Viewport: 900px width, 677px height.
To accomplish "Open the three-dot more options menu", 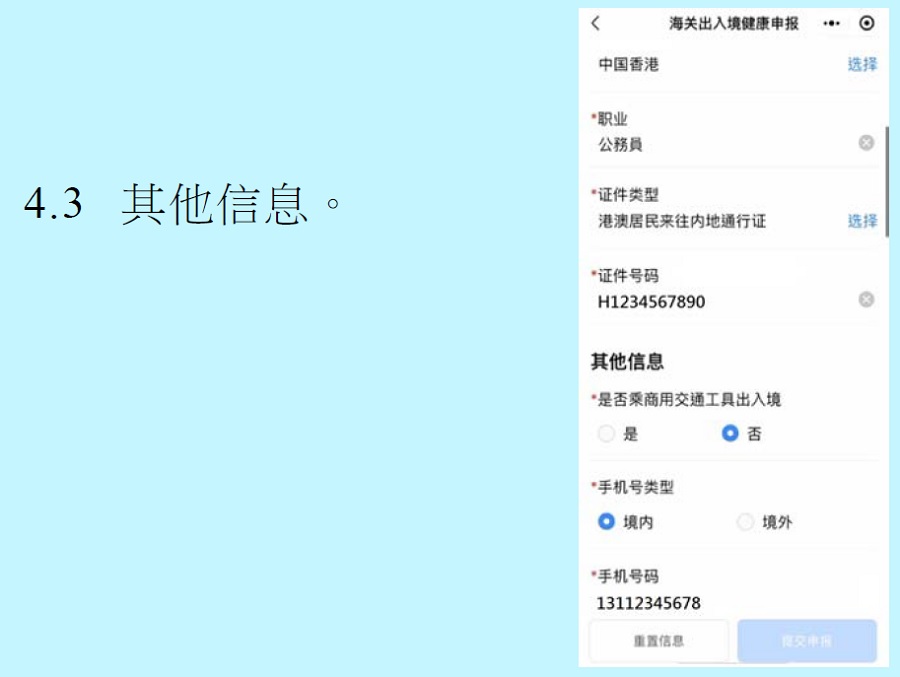I will coord(831,23).
